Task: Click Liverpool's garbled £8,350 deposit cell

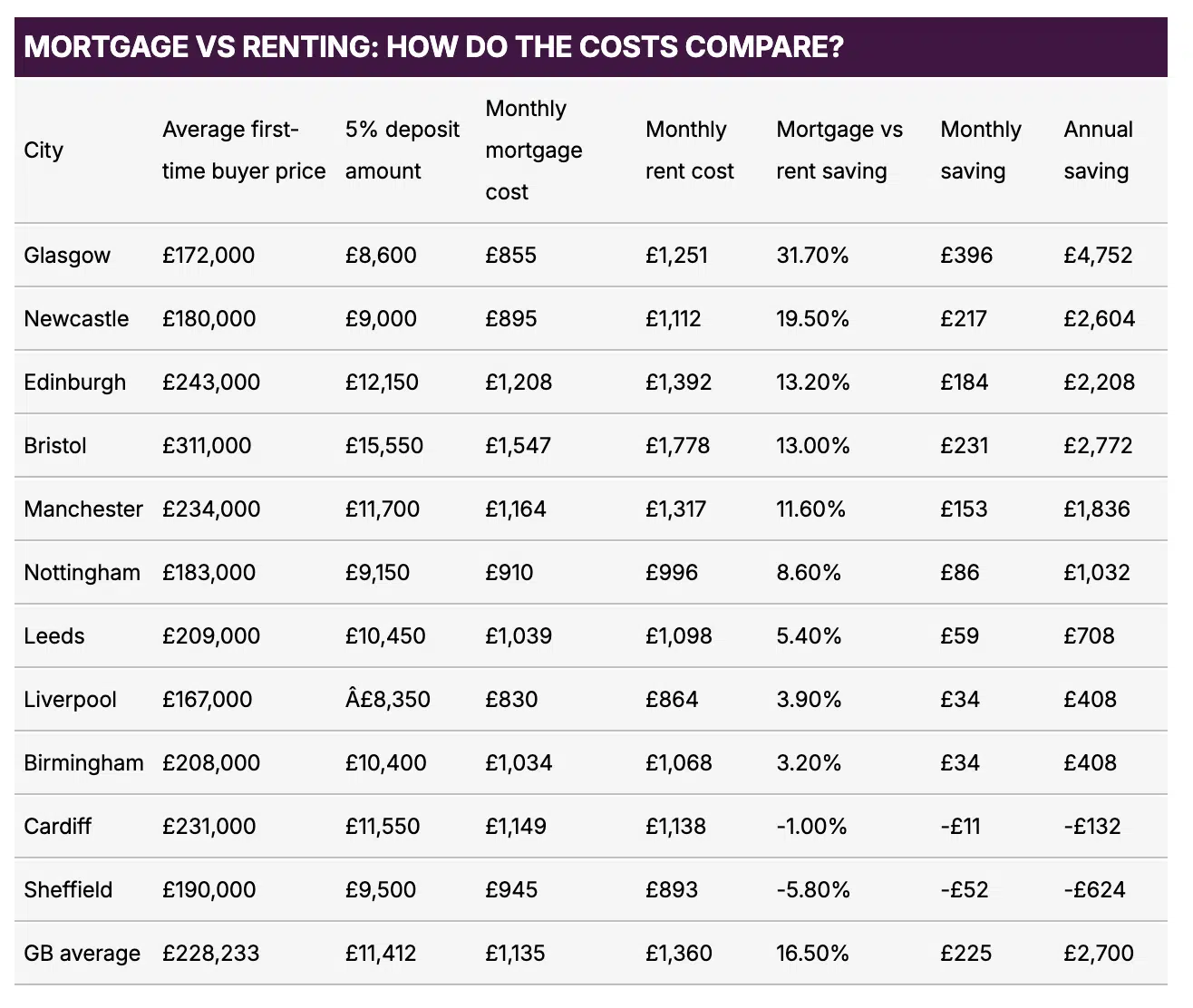Action: (x=387, y=700)
